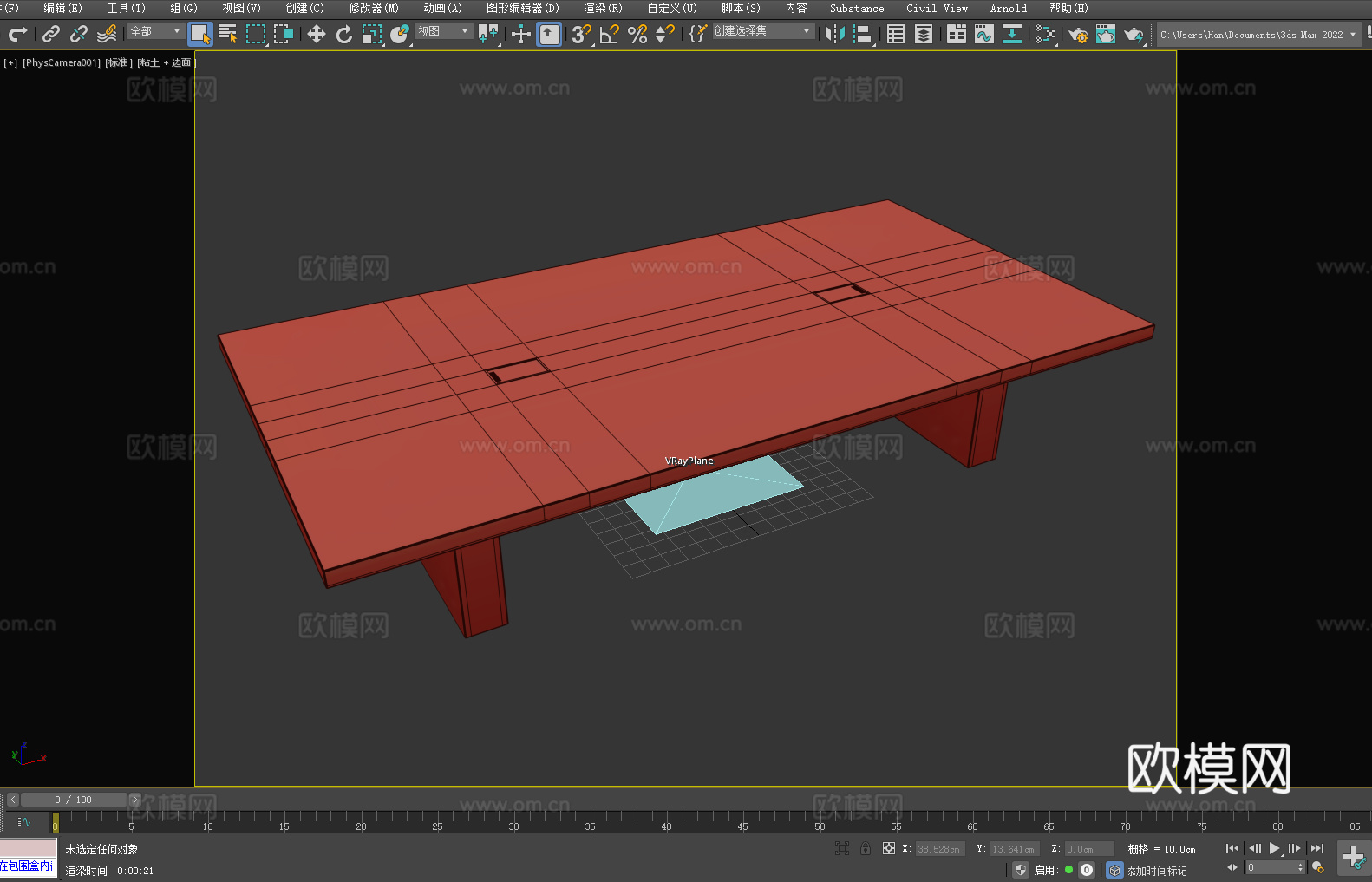Viewport: 1372px width, 882px height.
Task: Click the Align tool icon
Action: click(x=863, y=34)
